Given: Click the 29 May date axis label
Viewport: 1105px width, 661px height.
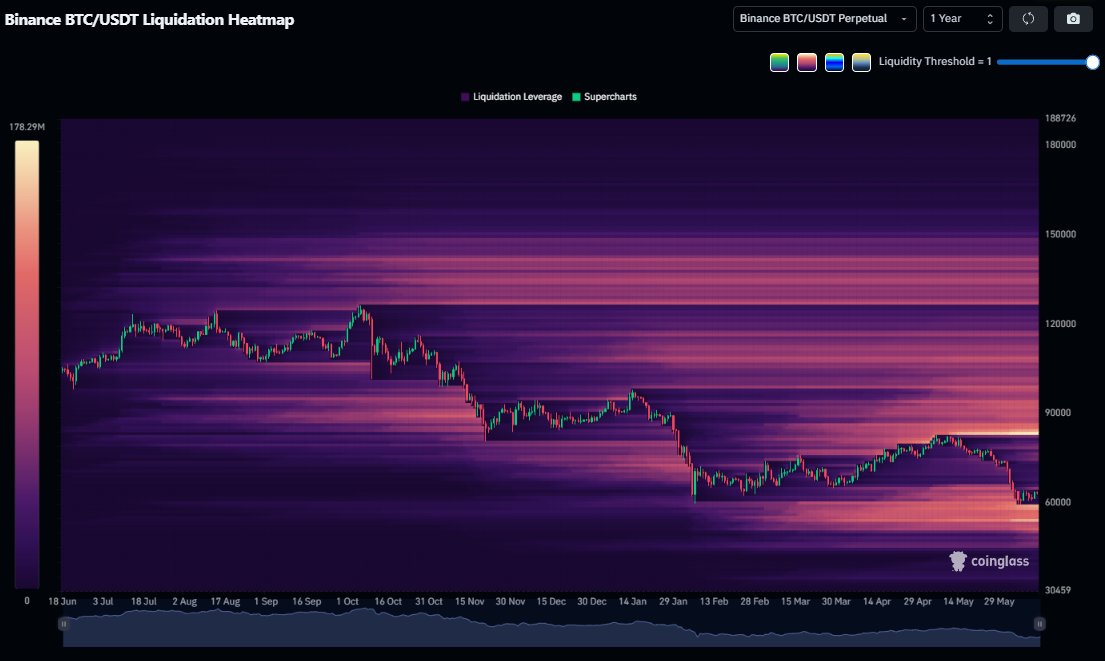Looking at the screenshot, I should [999, 601].
